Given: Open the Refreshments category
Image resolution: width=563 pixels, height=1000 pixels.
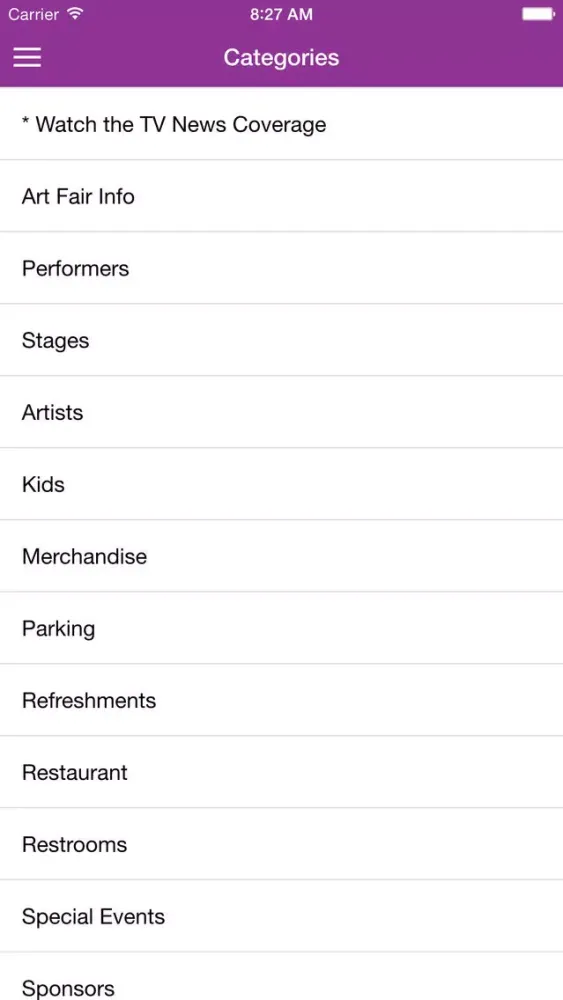Looking at the screenshot, I should point(281,700).
